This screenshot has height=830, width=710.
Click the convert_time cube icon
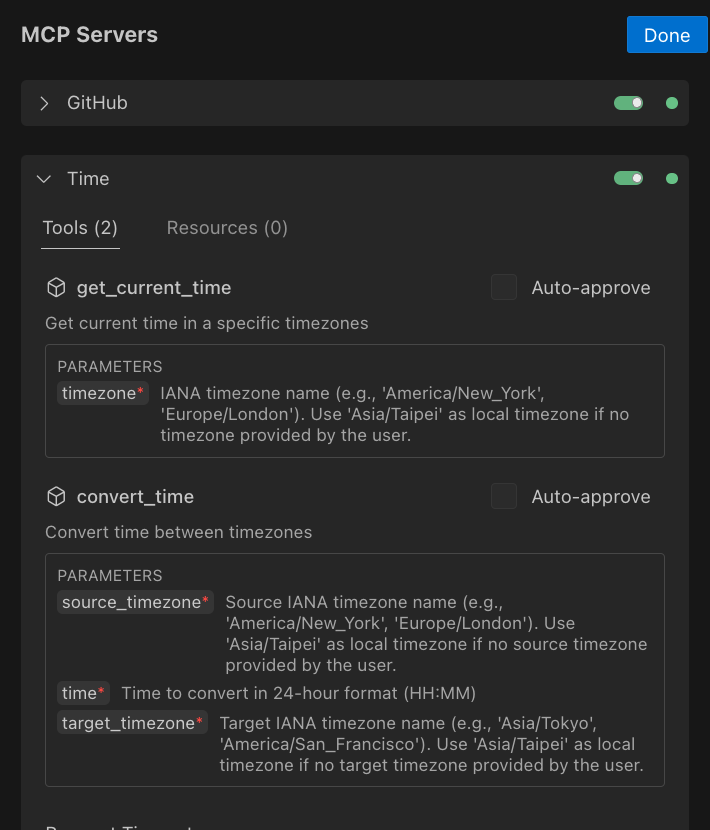57,497
